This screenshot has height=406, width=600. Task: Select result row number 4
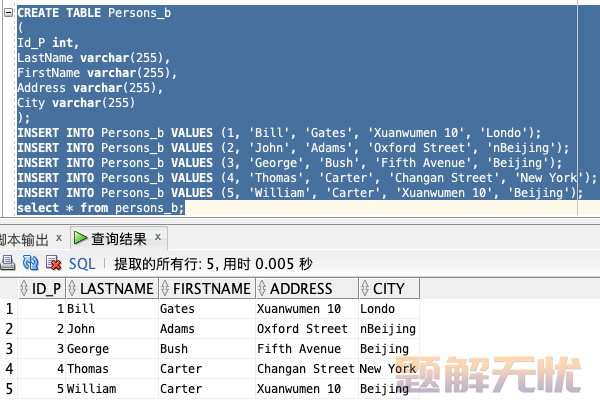tap(9, 368)
